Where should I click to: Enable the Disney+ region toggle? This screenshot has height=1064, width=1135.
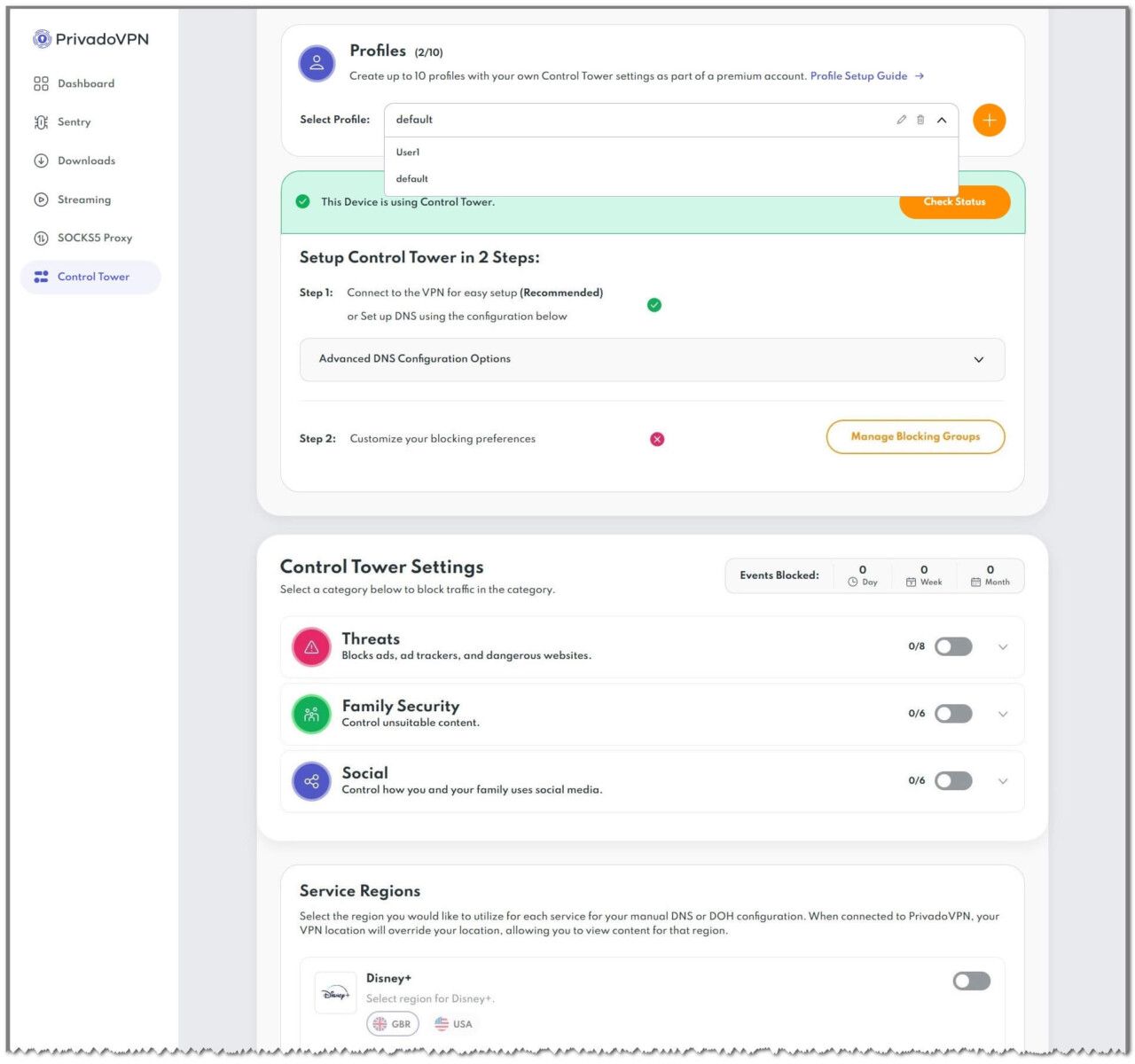click(x=971, y=981)
